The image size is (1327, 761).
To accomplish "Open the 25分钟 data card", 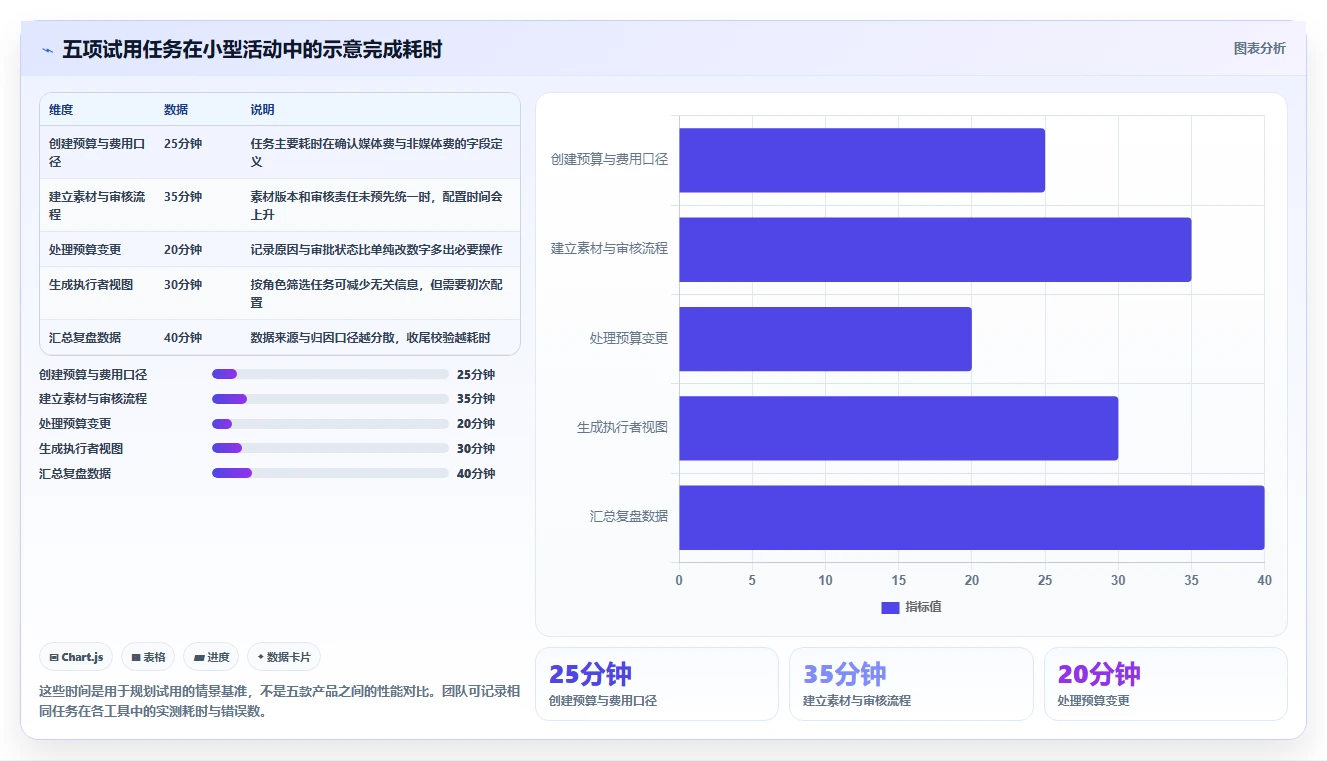I will pos(657,684).
